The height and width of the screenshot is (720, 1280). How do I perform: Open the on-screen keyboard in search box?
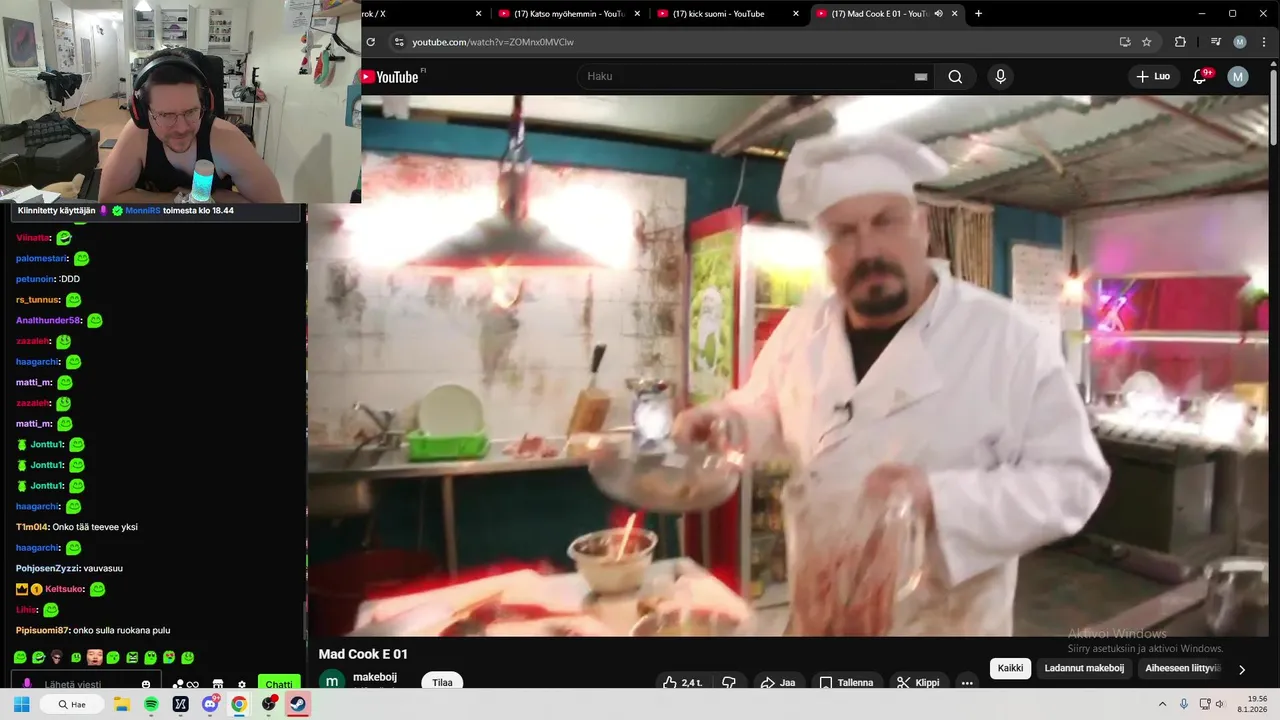coord(921,77)
